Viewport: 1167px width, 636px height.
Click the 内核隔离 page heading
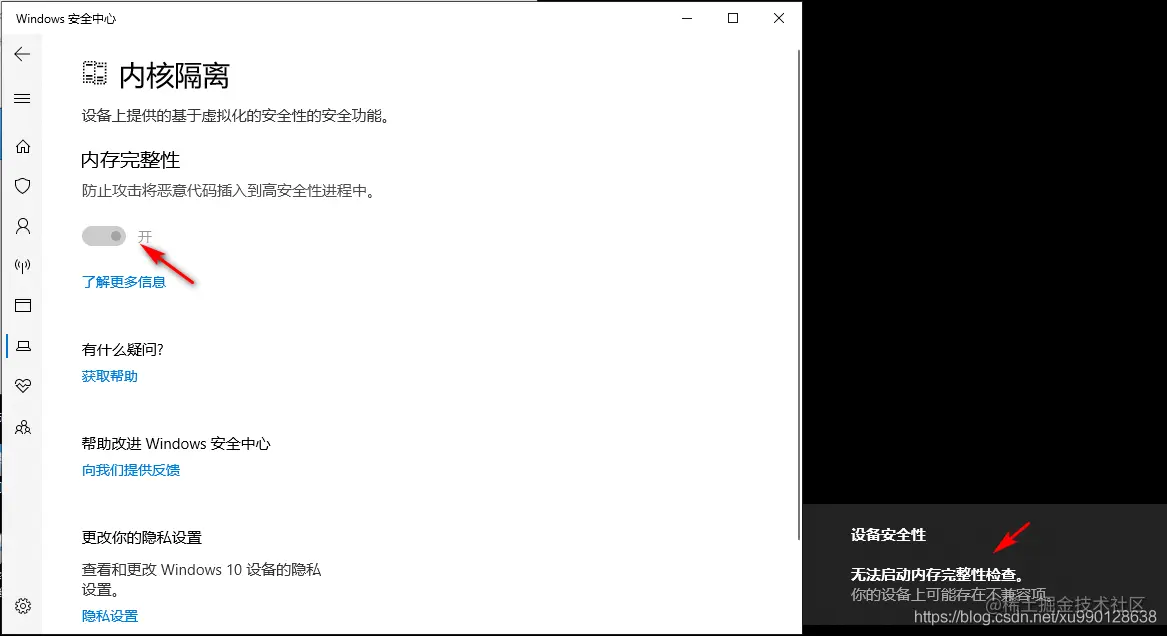coord(174,75)
